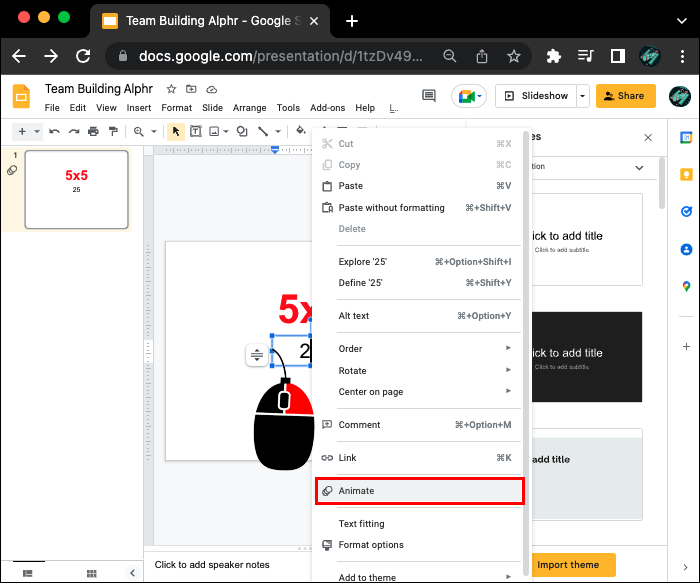Expand the new slide layout dropdown

[x=37, y=131]
